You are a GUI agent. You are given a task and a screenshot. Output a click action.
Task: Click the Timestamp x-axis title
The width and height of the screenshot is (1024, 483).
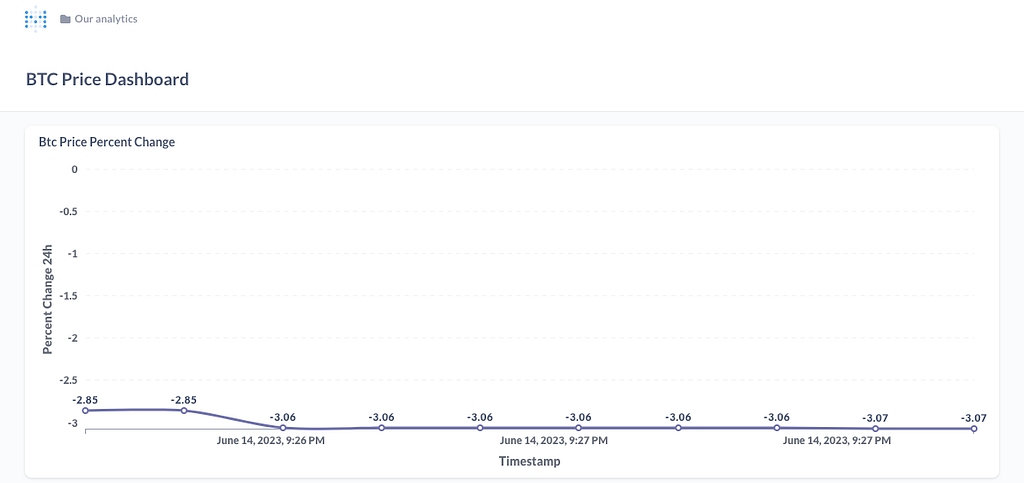tap(530, 461)
